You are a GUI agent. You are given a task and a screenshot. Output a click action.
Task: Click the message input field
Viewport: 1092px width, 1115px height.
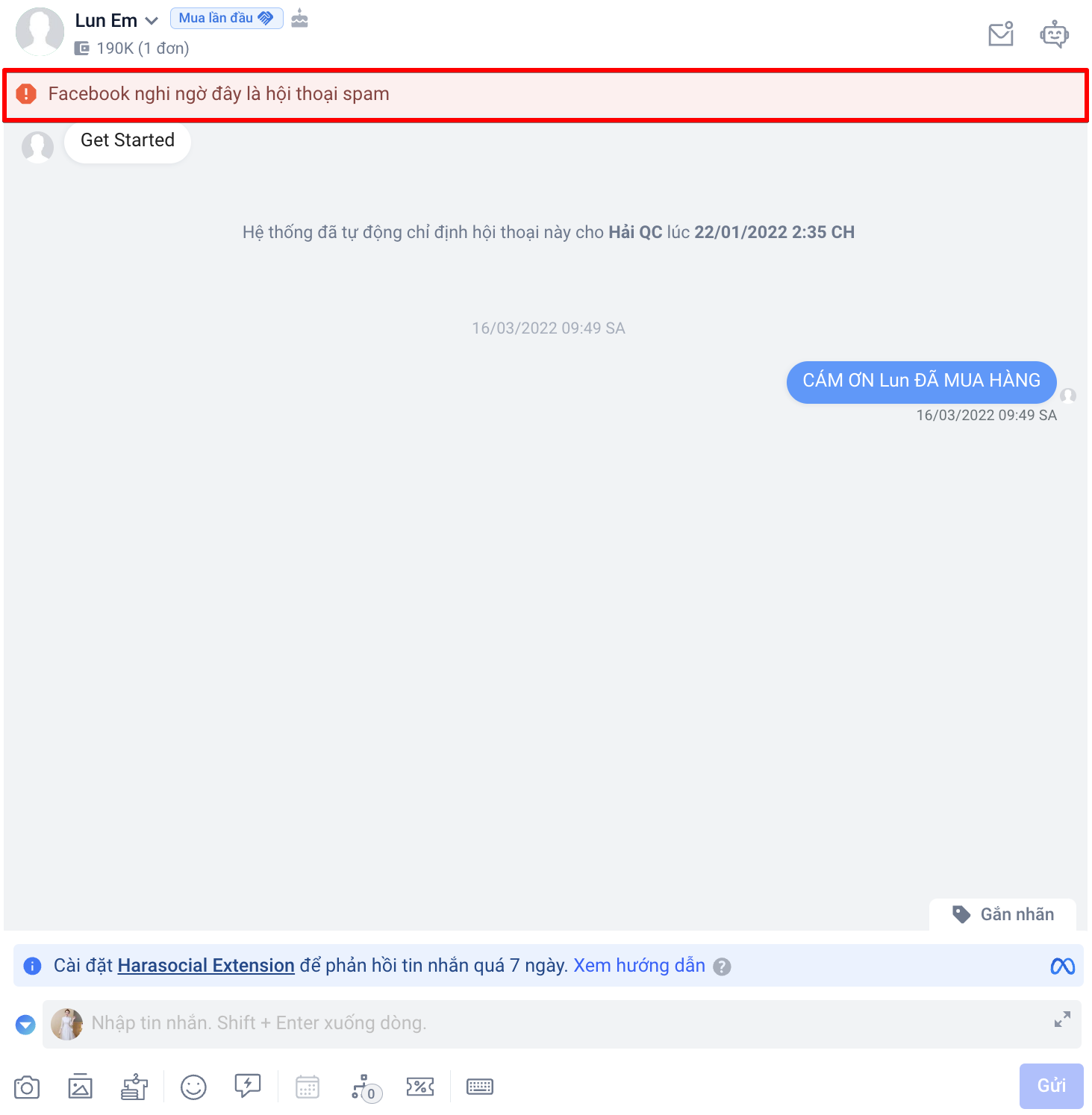click(561, 1024)
